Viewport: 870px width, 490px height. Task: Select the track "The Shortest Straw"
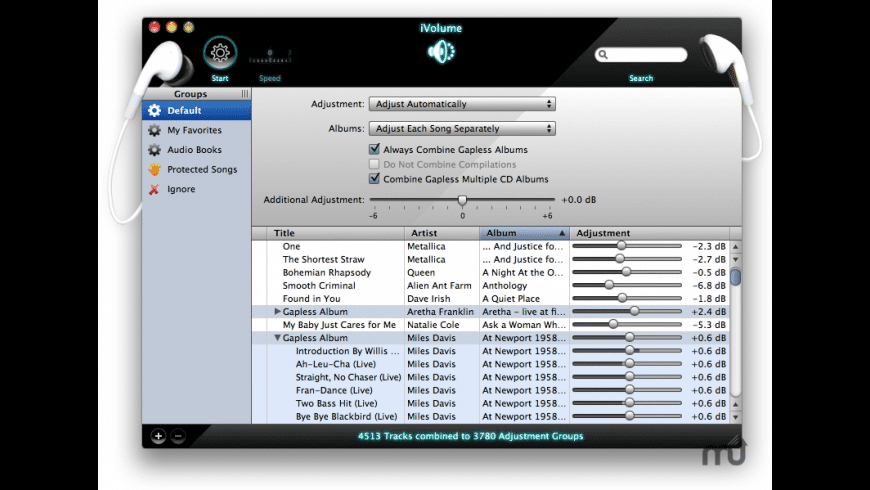[323, 259]
